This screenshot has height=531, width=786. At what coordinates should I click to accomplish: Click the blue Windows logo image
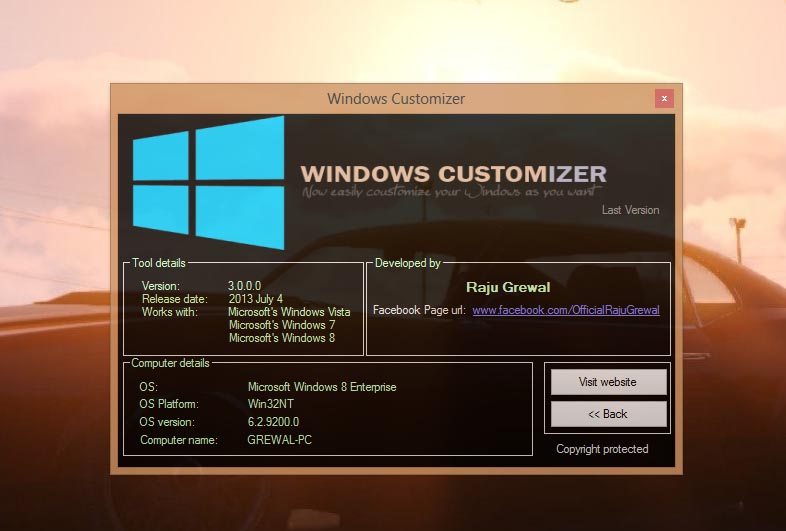click(209, 183)
